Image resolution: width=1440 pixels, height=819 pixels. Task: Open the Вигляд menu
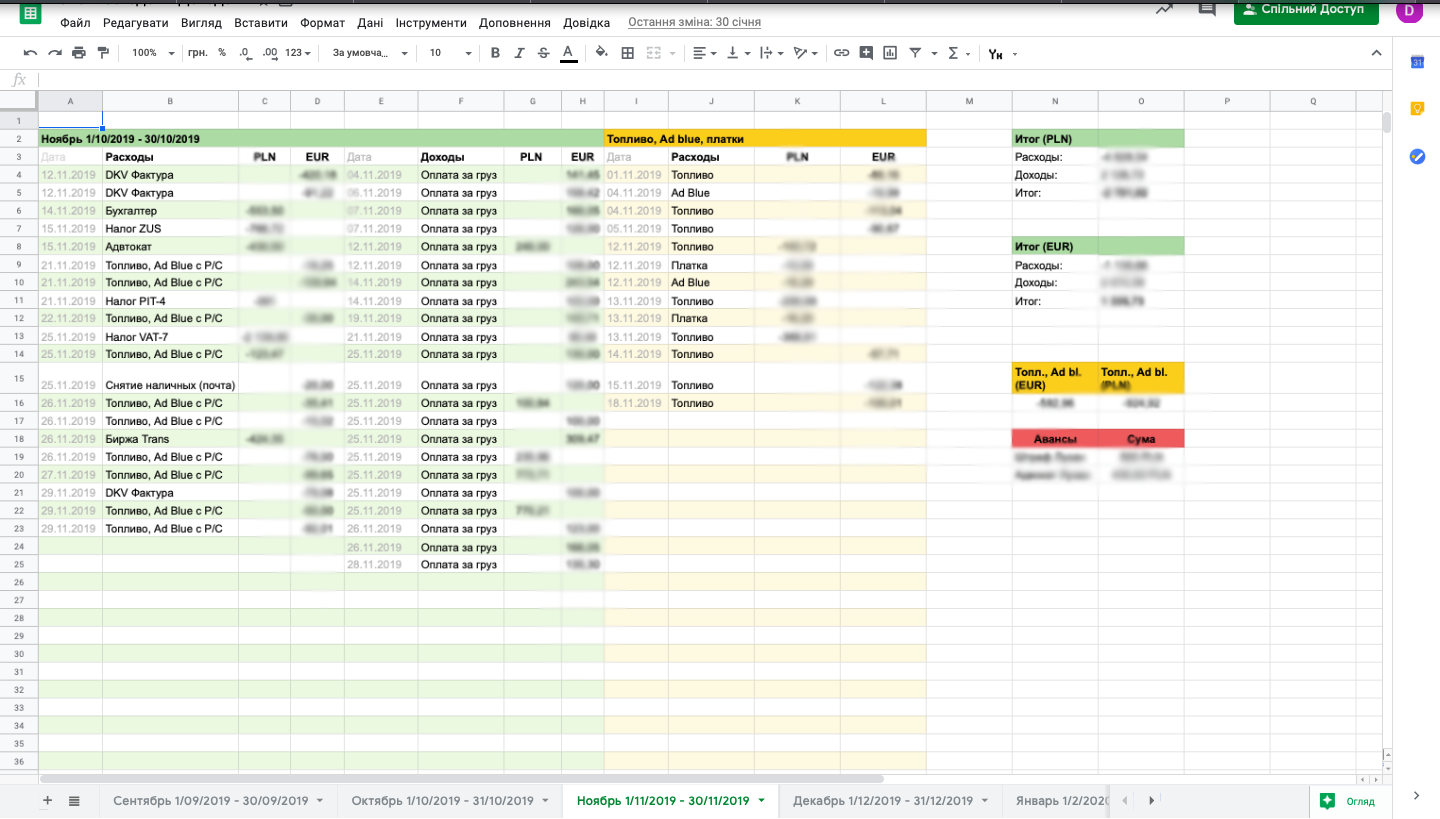pyautogui.click(x=202, y=22)
